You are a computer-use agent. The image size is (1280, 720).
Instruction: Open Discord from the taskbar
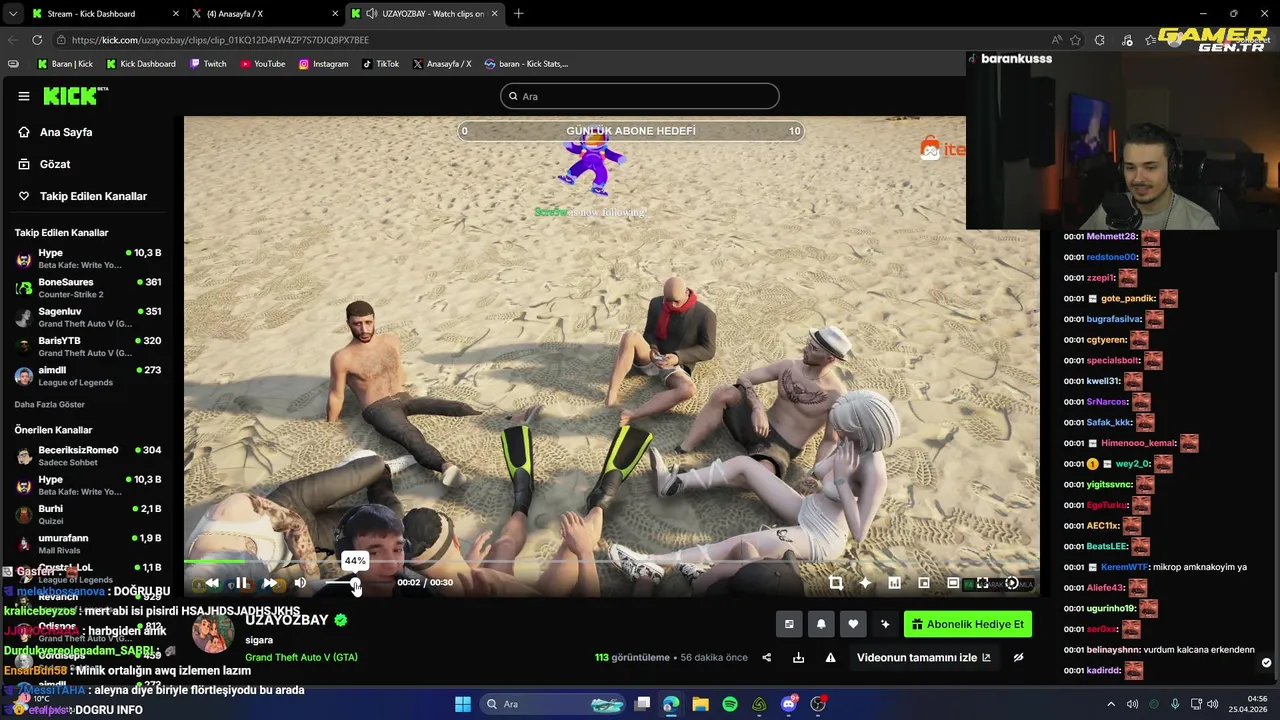[x=789, y=704]
